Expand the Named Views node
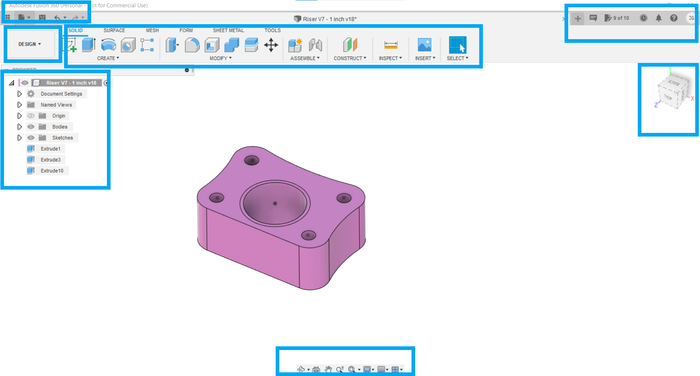The width and height of the screenshot is (700, 376). (19, 105)
